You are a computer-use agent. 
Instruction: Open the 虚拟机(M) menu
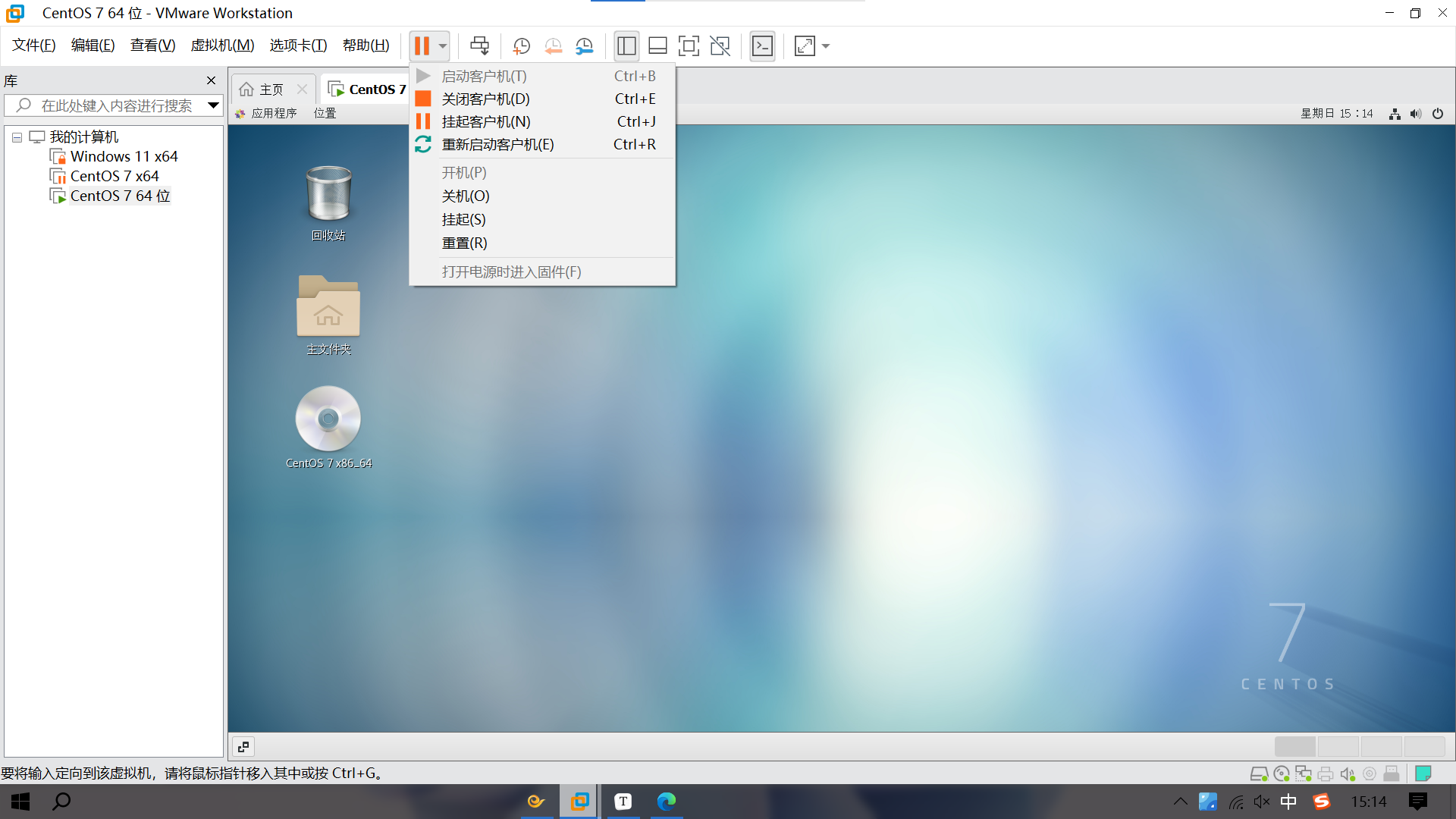pos(222,45)
